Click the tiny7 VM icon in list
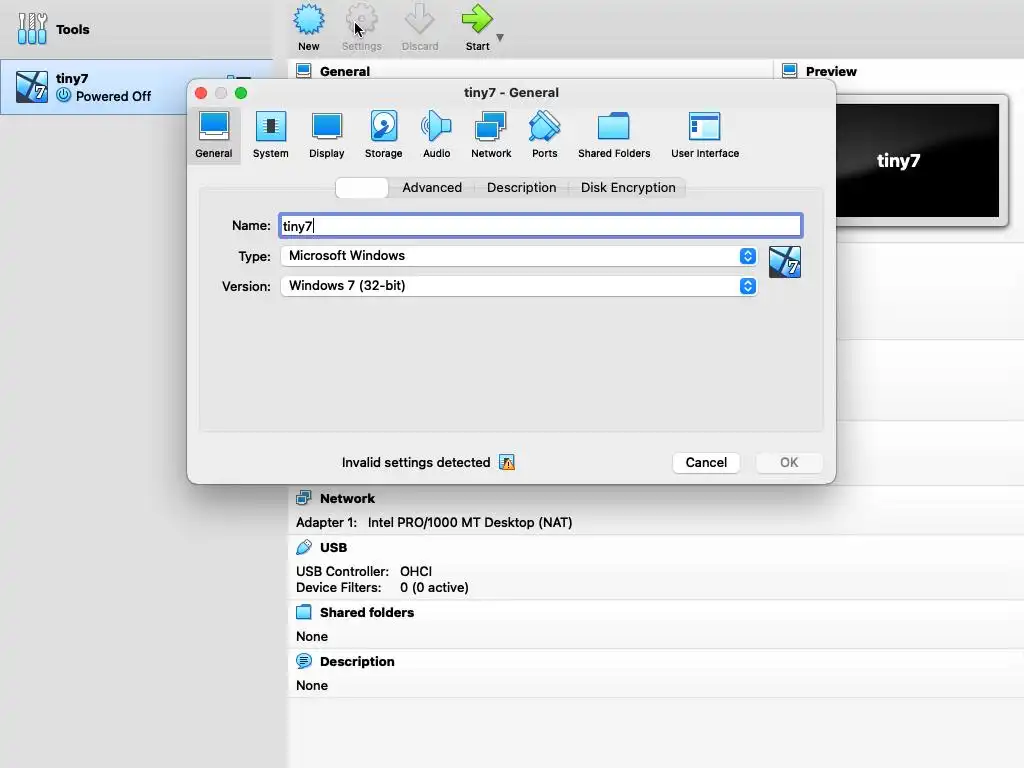 [32, 87]
